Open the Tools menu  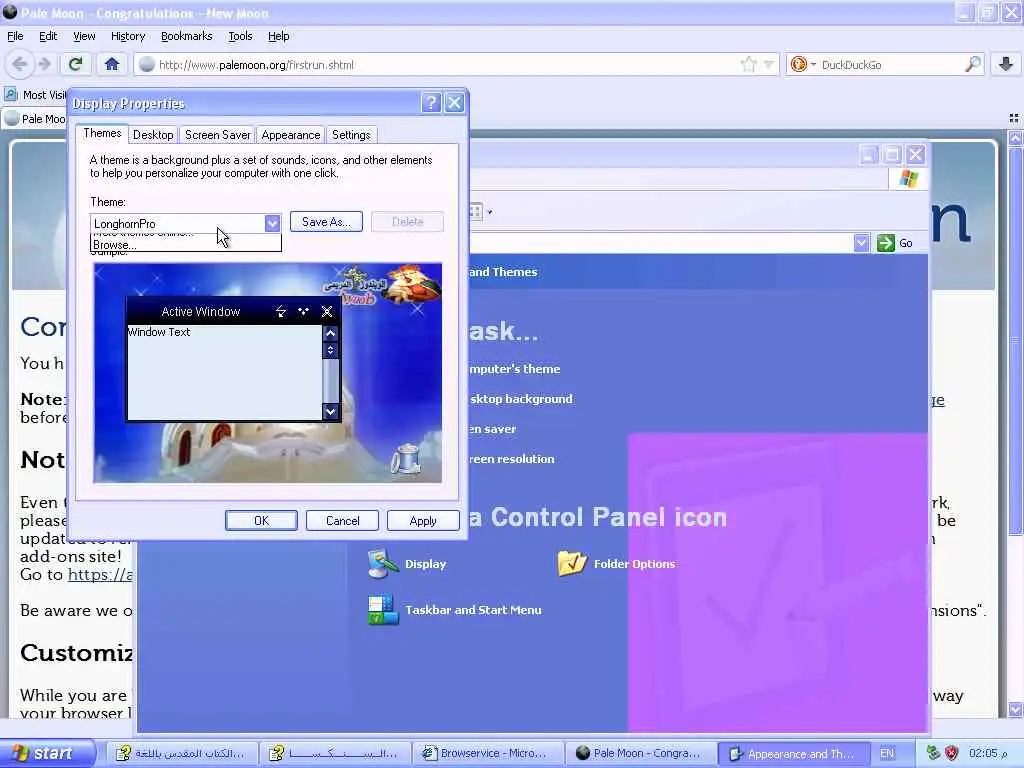pos(240,36)
